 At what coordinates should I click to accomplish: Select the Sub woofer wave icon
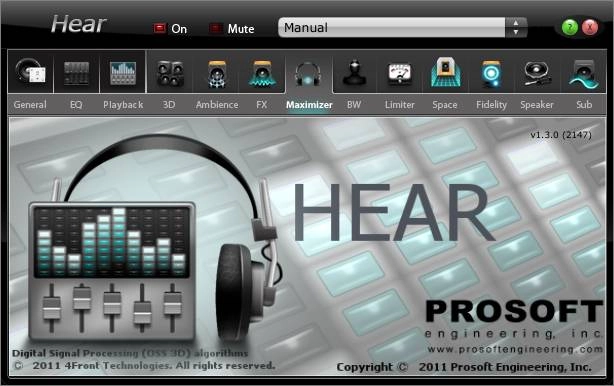pos(583,74)
